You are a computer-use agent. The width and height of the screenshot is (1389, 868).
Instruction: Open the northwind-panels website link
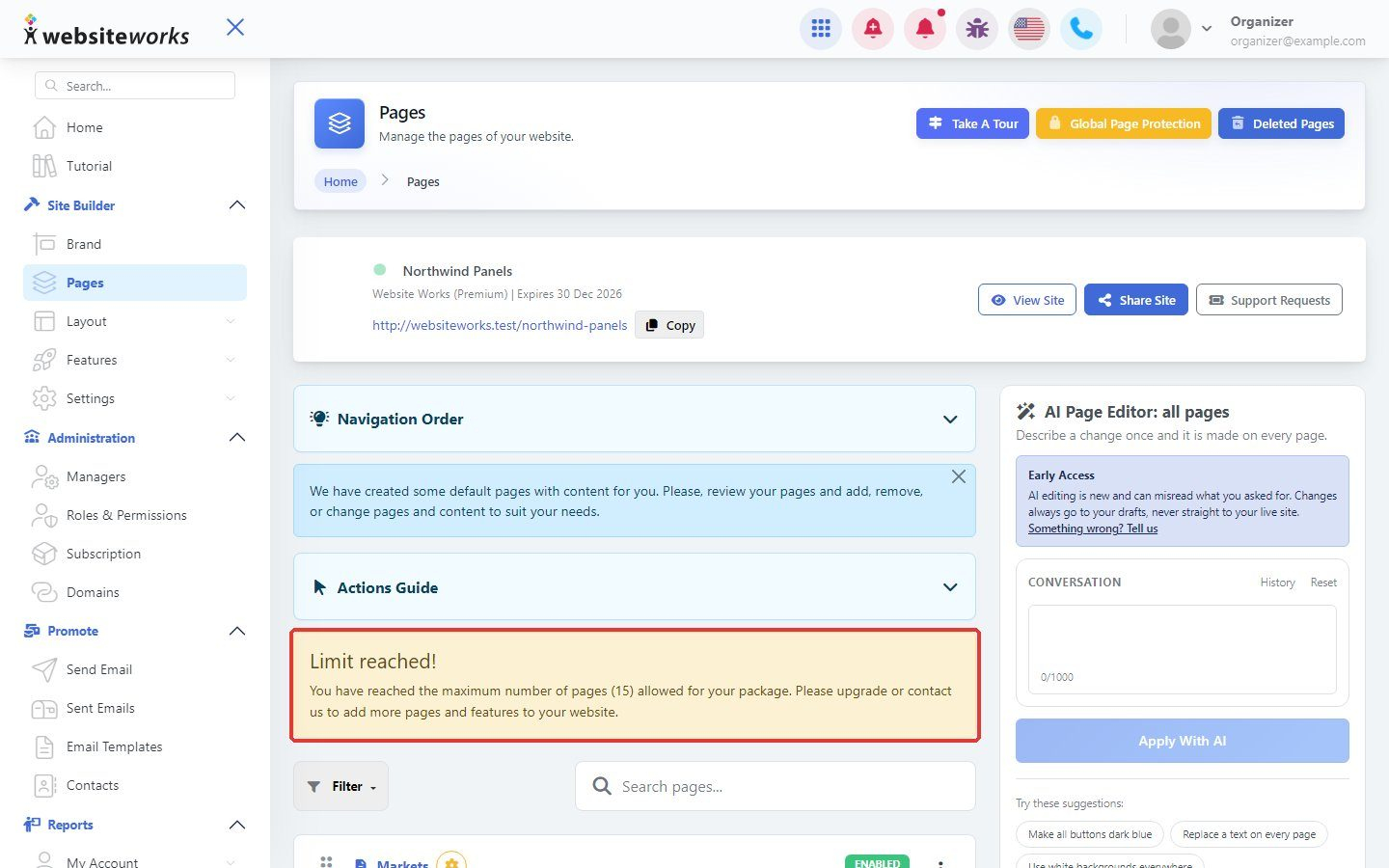(x=500, y=325)
